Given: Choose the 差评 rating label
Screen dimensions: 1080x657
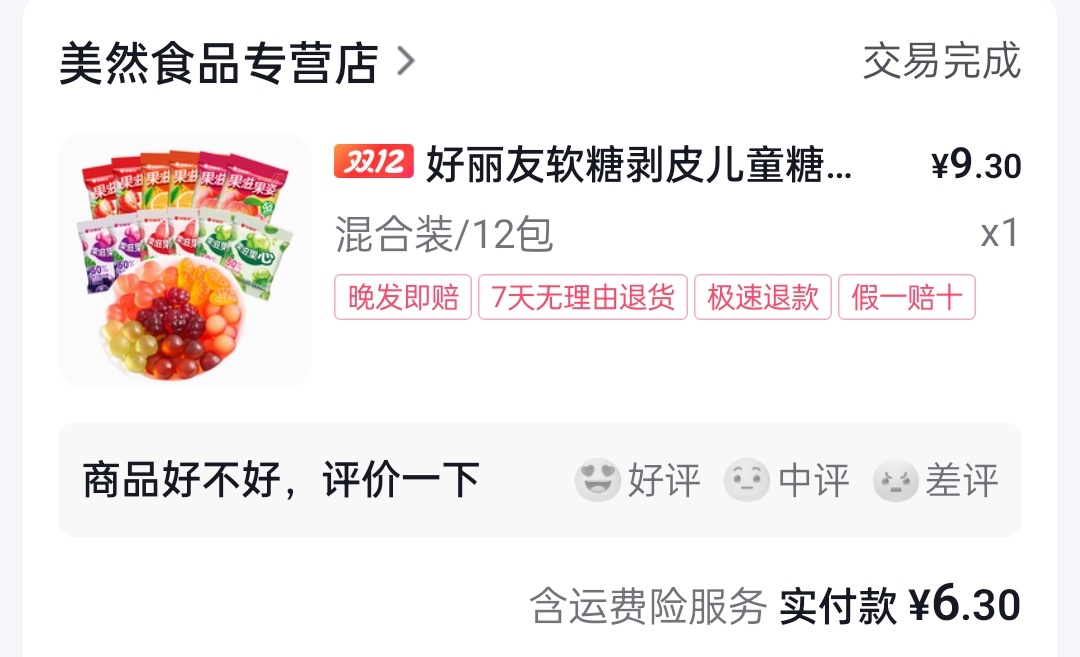Looking at the screenshot, I should (x=962, y=481).
